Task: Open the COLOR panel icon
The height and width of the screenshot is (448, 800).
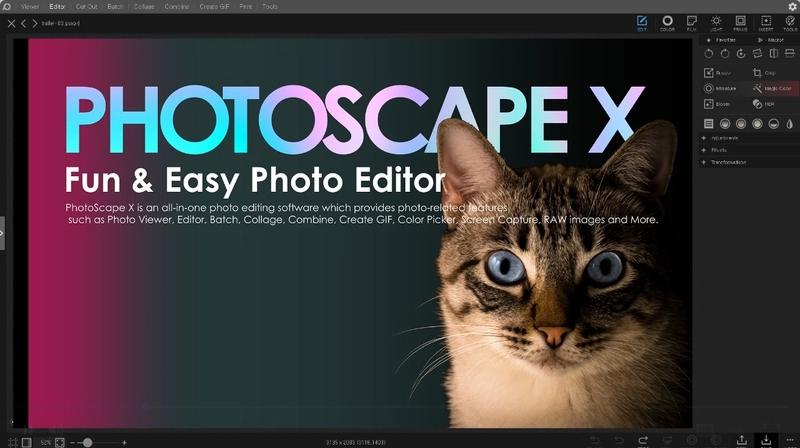Action: 667,23
